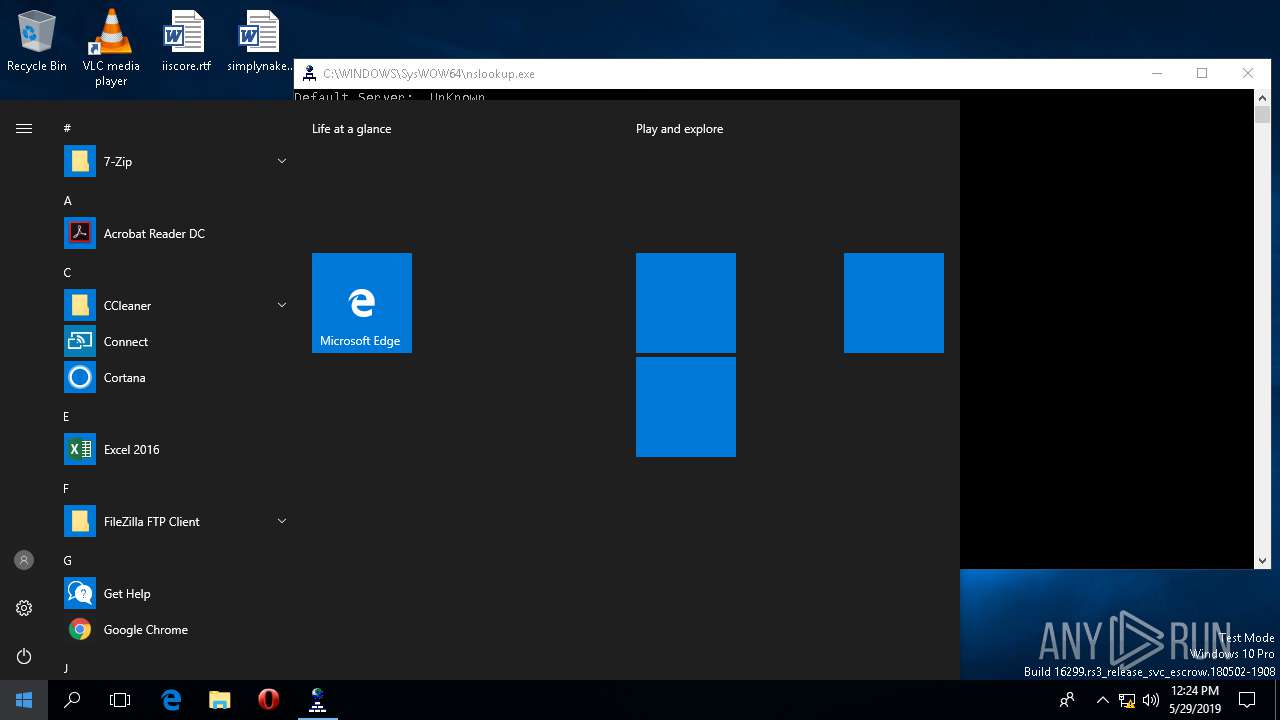1280x720 pixels.
Task: Click the 'C' letter group header
Action: [x=67, y=273]
